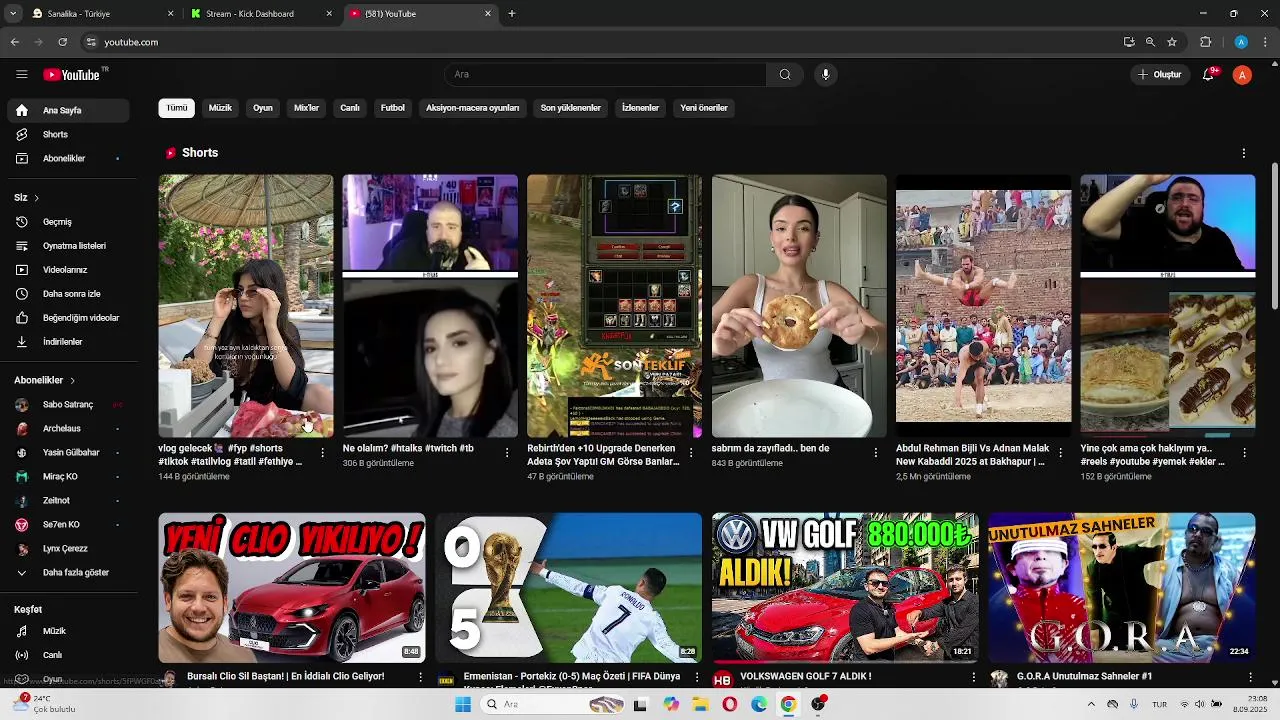Click the search magnifier button
The image size is (1280, 720).
tap(785, 74)
